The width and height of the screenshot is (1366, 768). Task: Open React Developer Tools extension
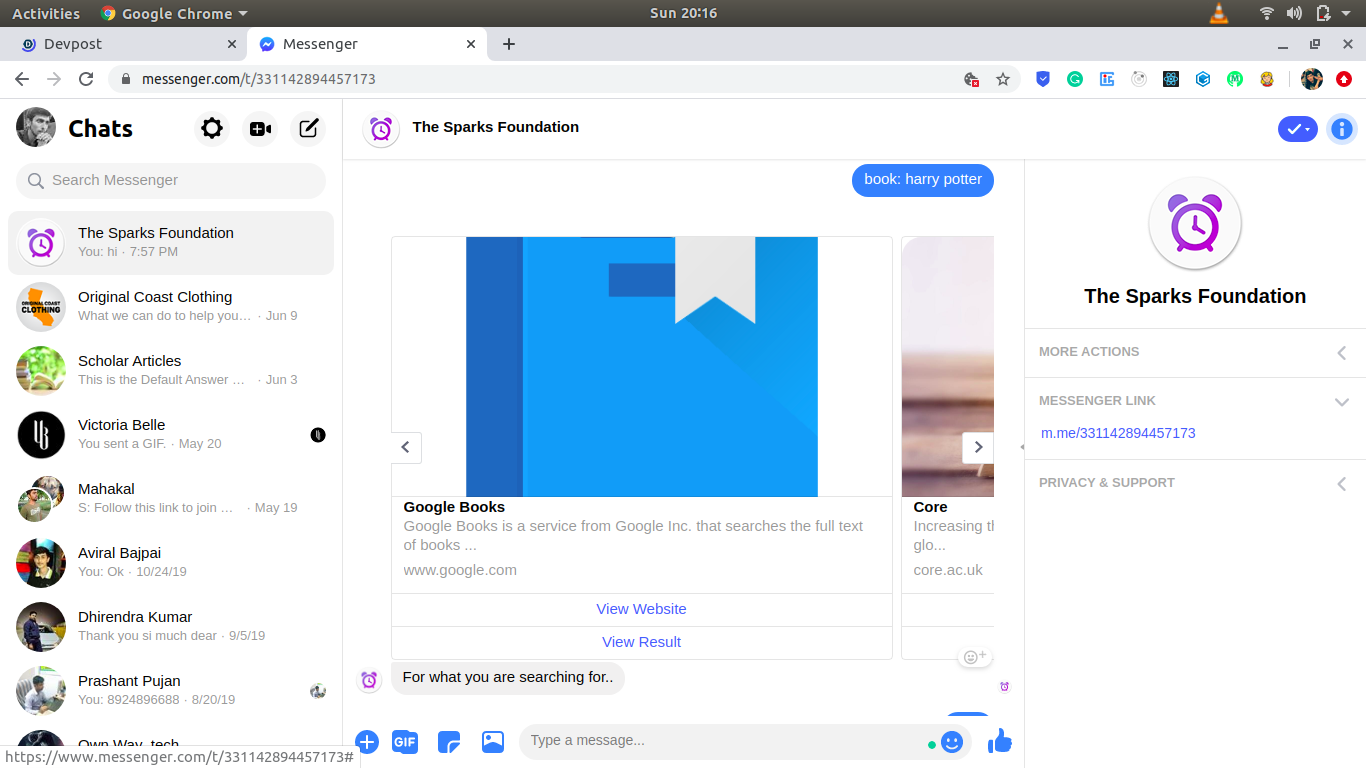(1171, 79)
